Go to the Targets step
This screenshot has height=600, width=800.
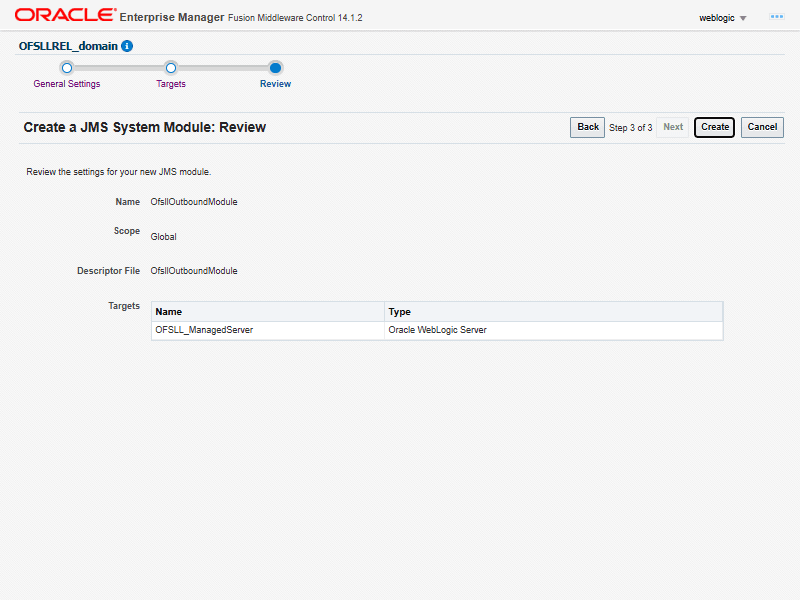pyautogui.click(x=171, y=84)
